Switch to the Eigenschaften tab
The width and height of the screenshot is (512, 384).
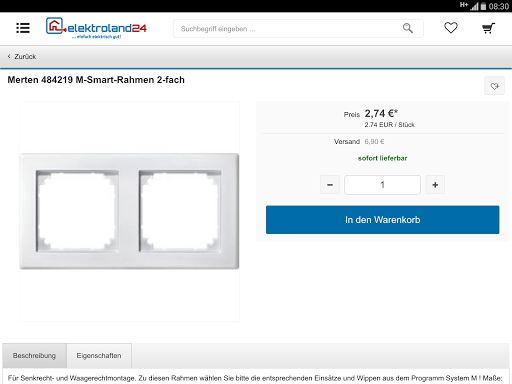[99, 356]
